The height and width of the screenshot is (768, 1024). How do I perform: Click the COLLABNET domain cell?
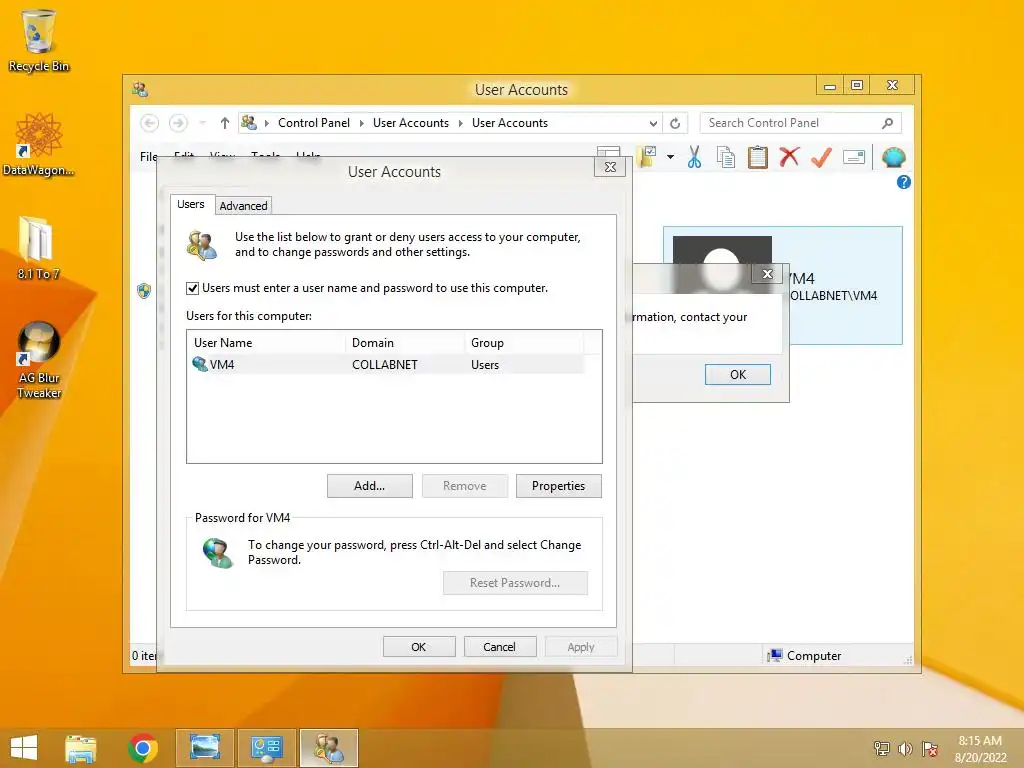(385, 365)
